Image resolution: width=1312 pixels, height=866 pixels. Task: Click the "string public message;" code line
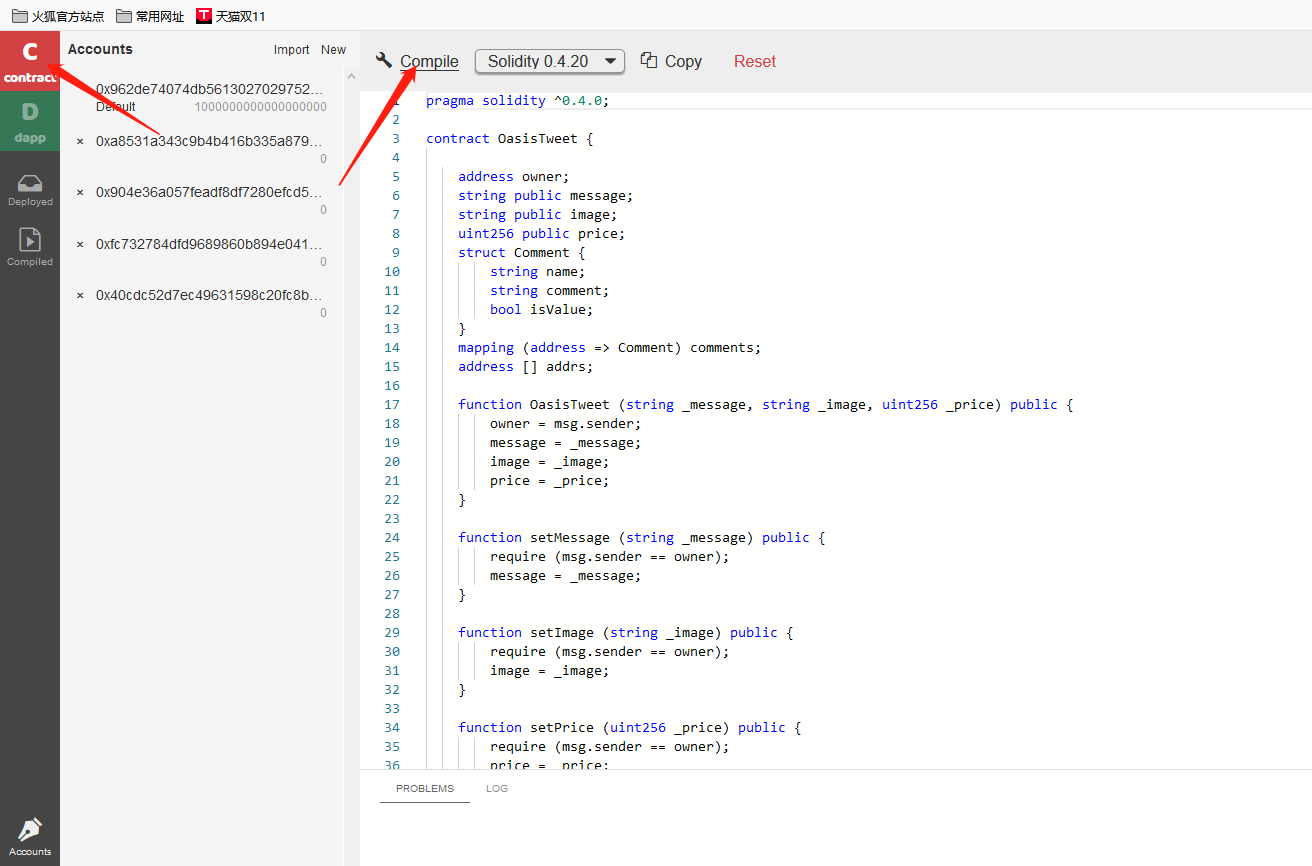click(545, 195)
